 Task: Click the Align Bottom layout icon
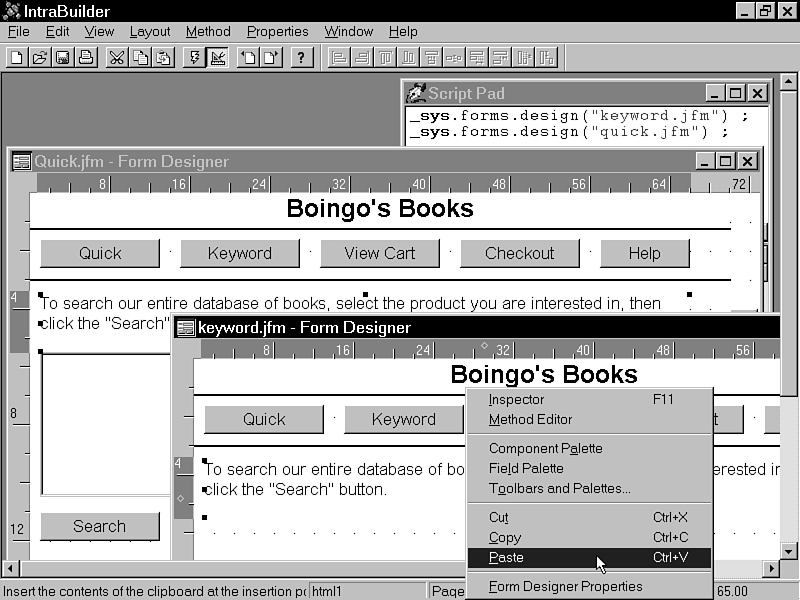[x=408, y=57]
